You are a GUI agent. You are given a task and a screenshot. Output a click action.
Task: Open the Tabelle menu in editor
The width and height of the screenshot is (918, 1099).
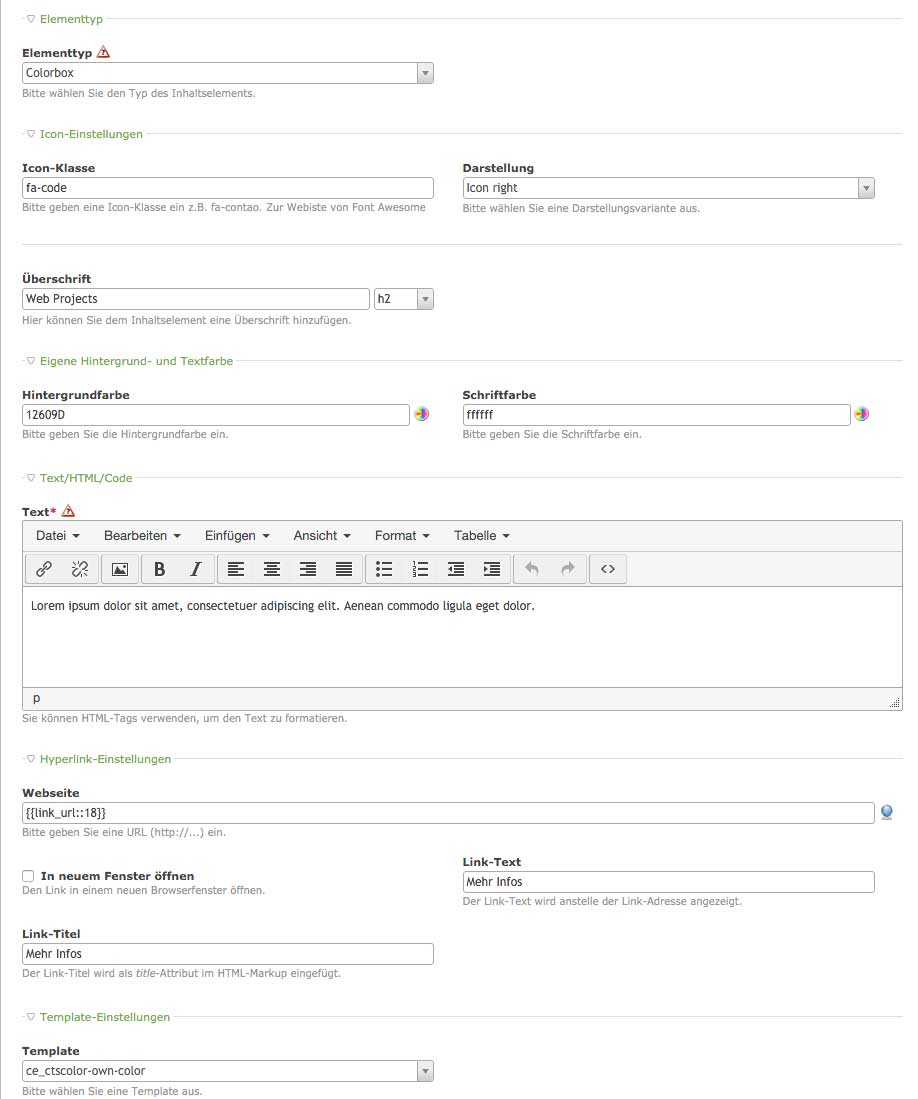pyautogui.click(x=481, y=536)
